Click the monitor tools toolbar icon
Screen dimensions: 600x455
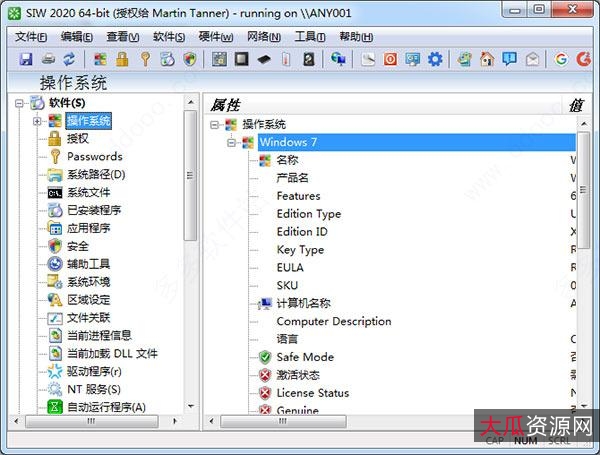coord(412,59)
